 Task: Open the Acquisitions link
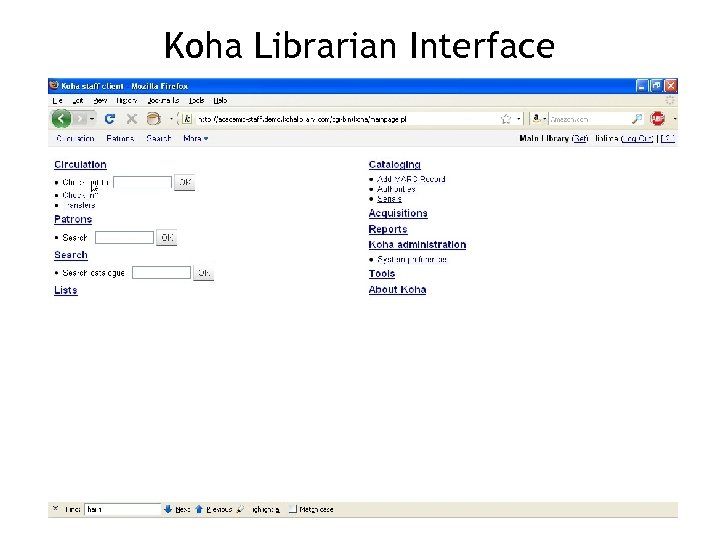398,213
